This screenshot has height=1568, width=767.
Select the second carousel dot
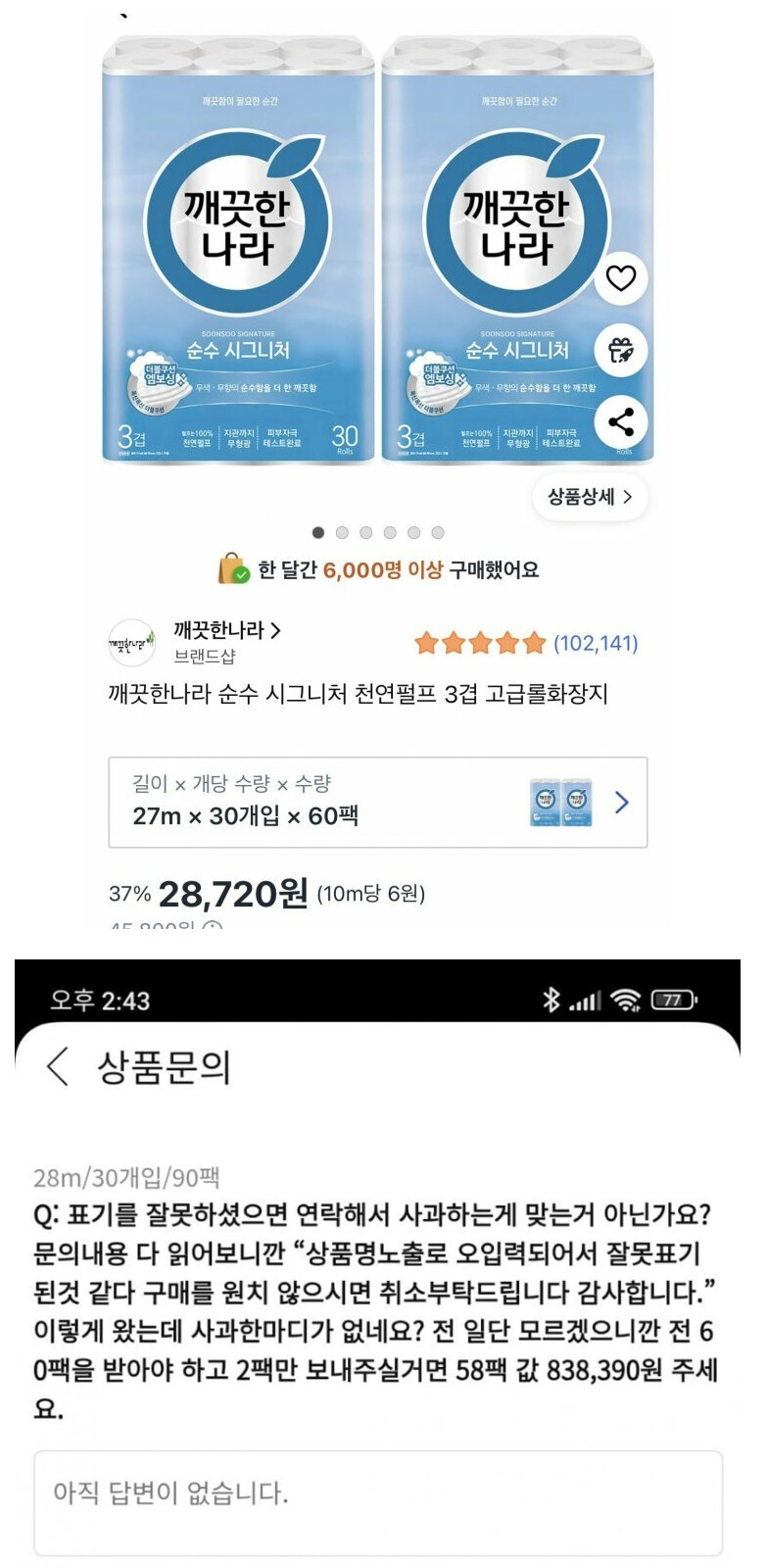[x=342, y=532]
